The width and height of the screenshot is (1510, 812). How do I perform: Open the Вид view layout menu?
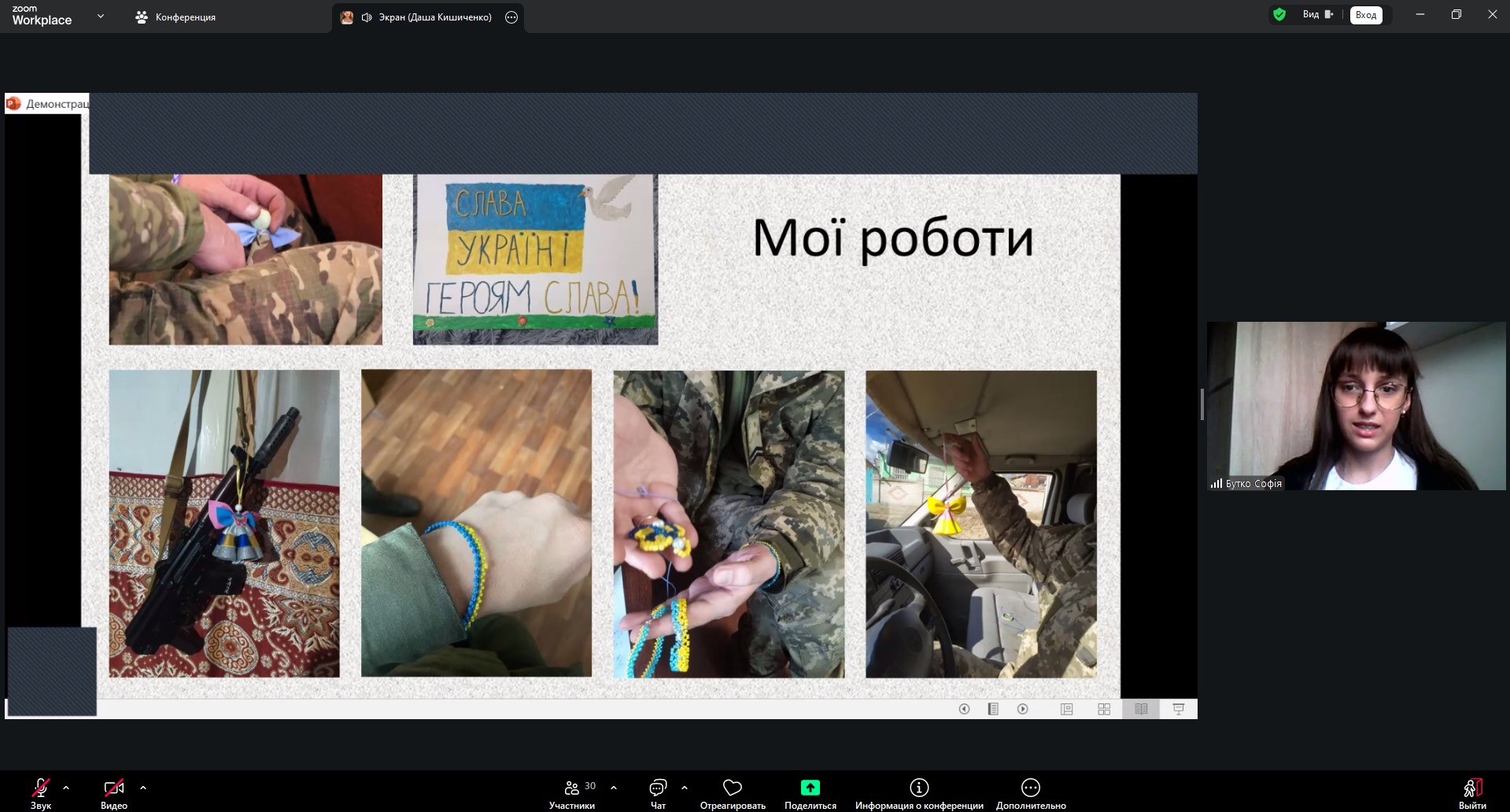pos(1316,14)
